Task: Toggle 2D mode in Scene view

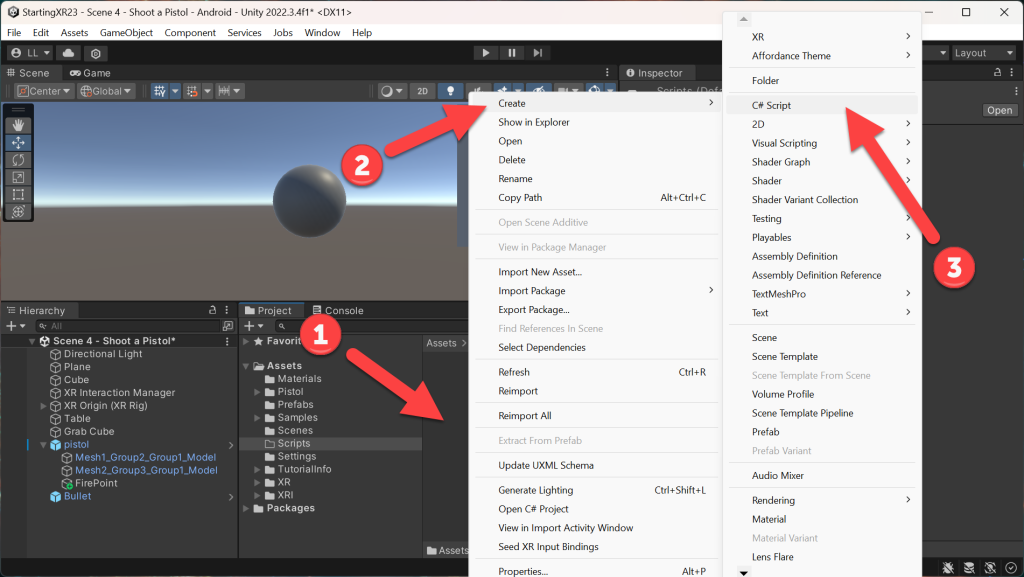Action: 423,91
